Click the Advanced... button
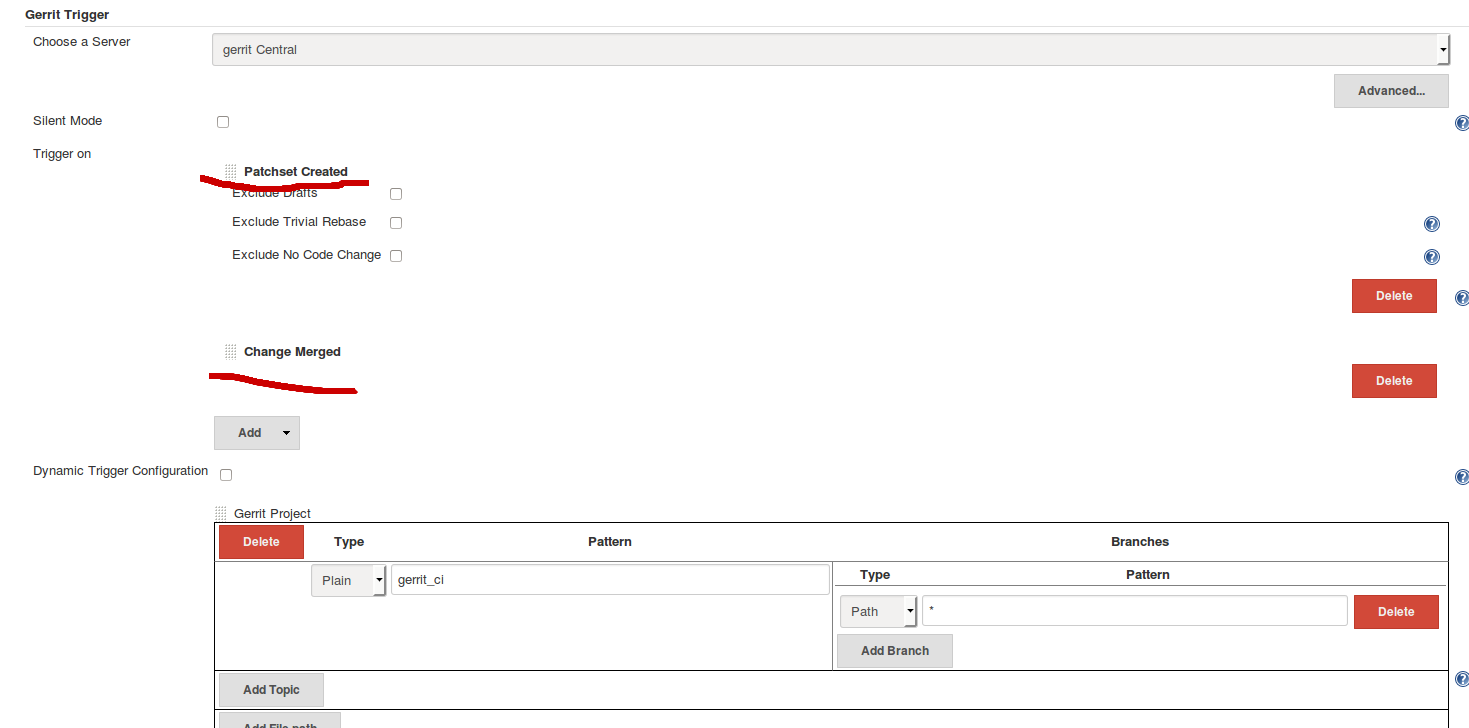1469x728 pixels. click(1391, 91)
